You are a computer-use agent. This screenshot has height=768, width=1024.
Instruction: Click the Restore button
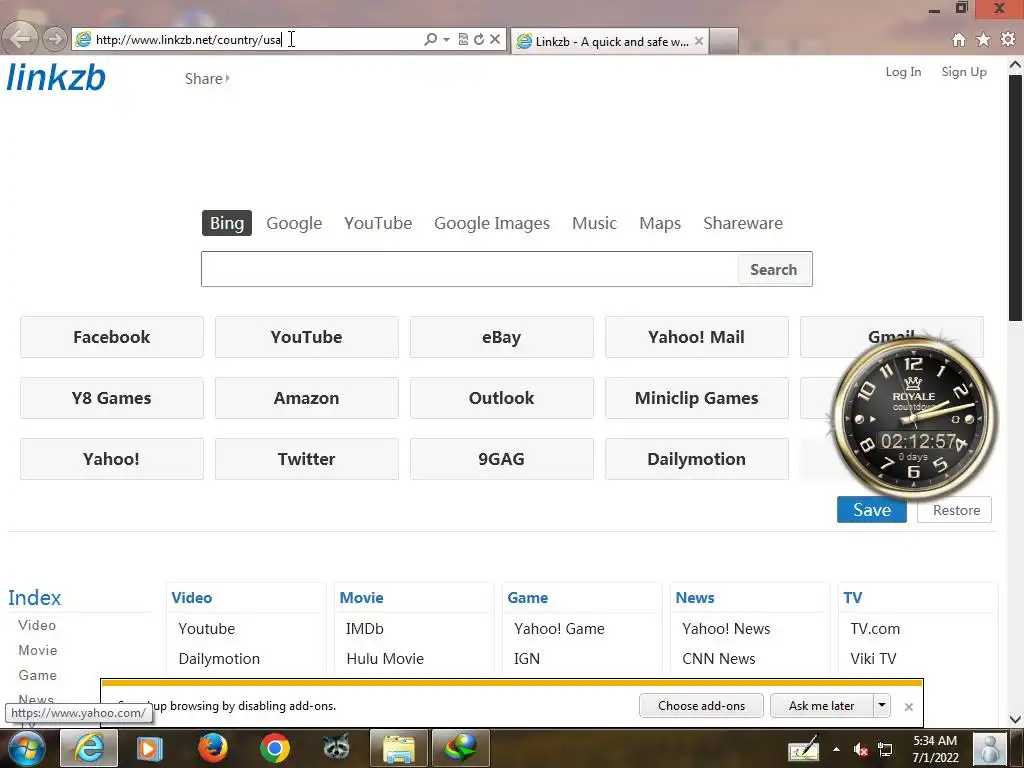tap(955, 510)
